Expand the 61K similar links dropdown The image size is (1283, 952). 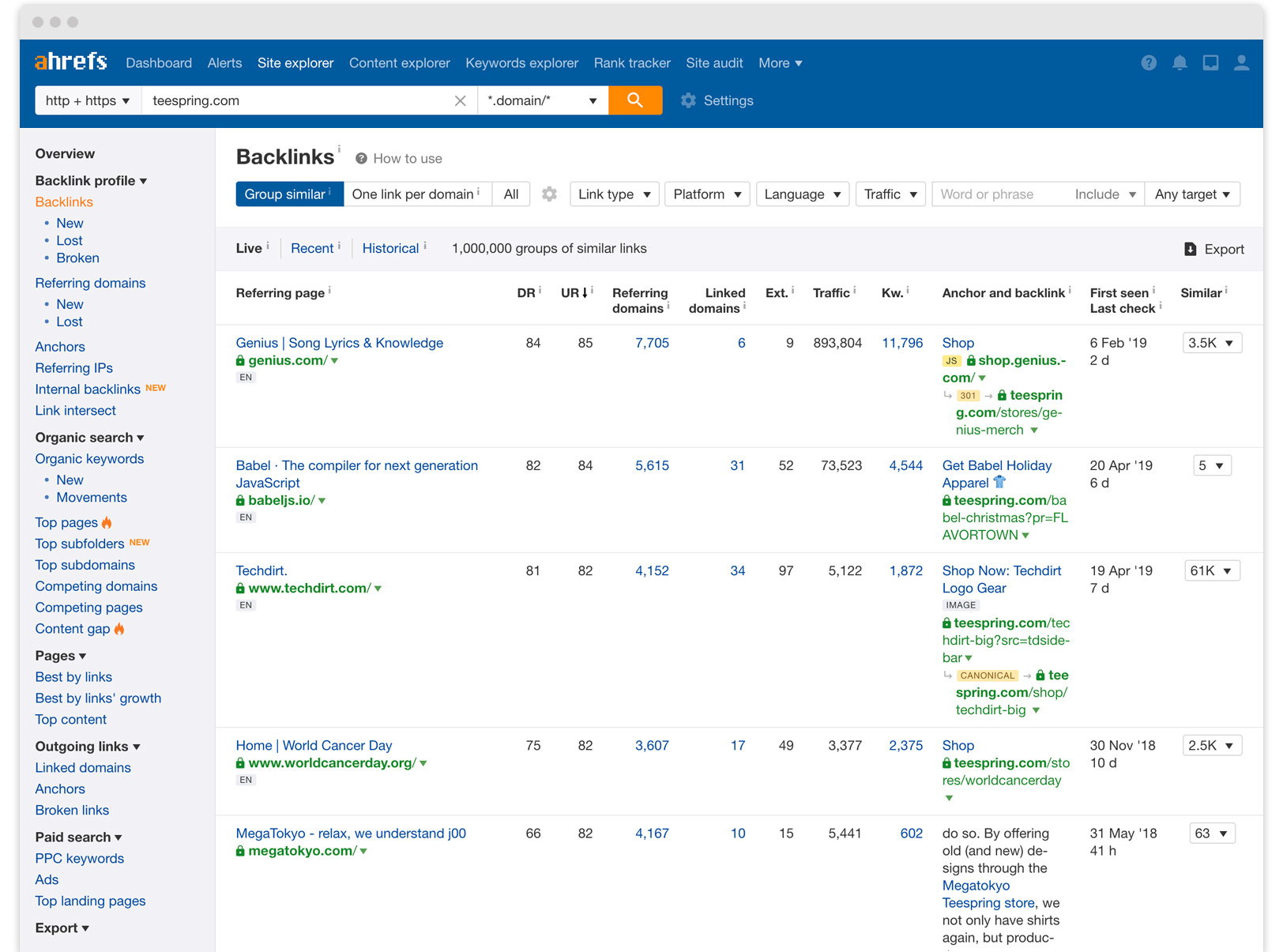pos(1212,571)
